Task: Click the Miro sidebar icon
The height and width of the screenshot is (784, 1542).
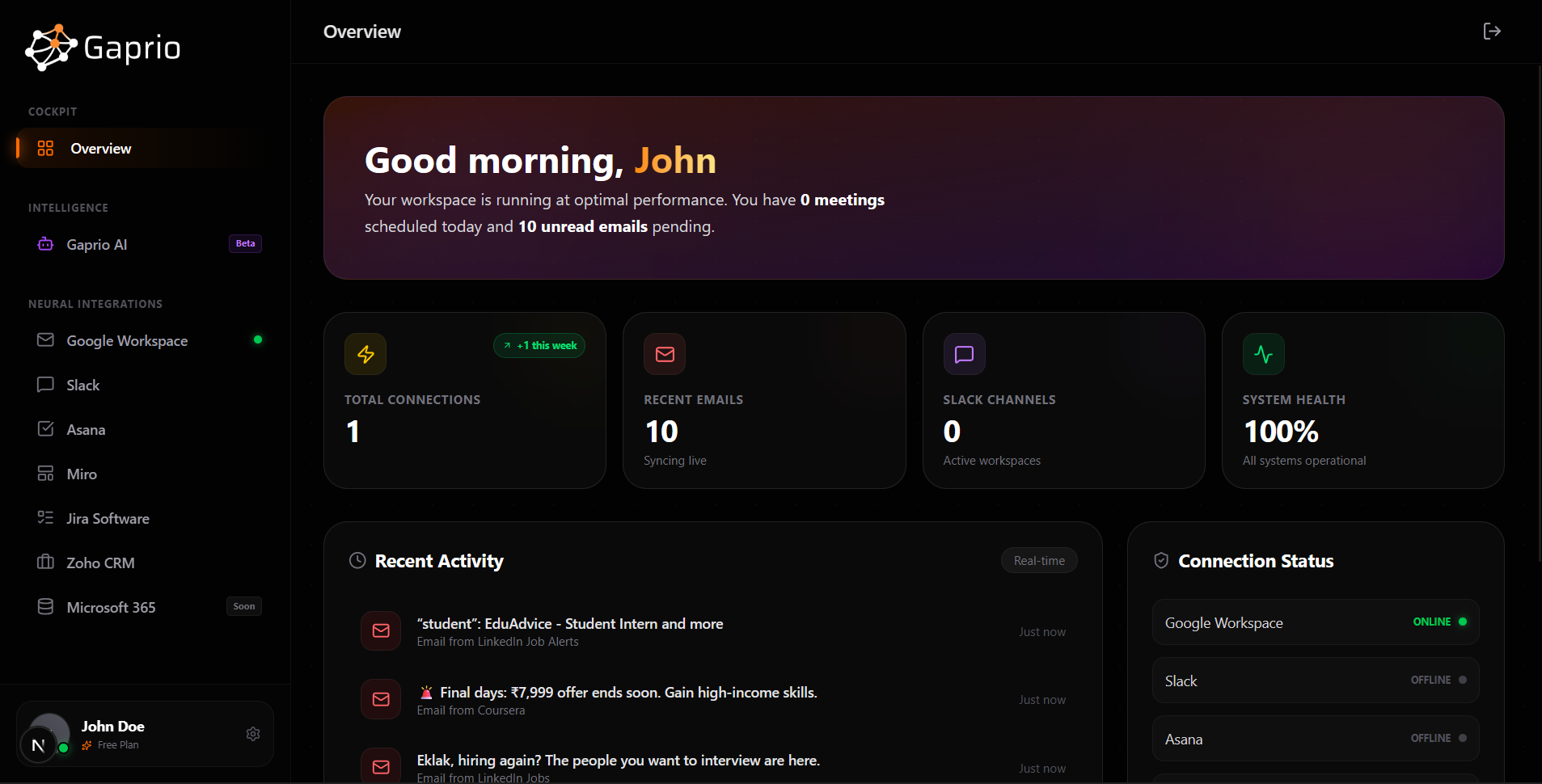Action: coord(46,474)
